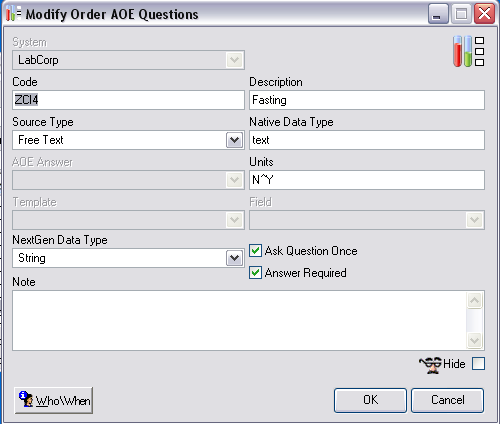Viewport: 500px width, 424px height.
Task: Click the OK button
Action: (370, 400)
